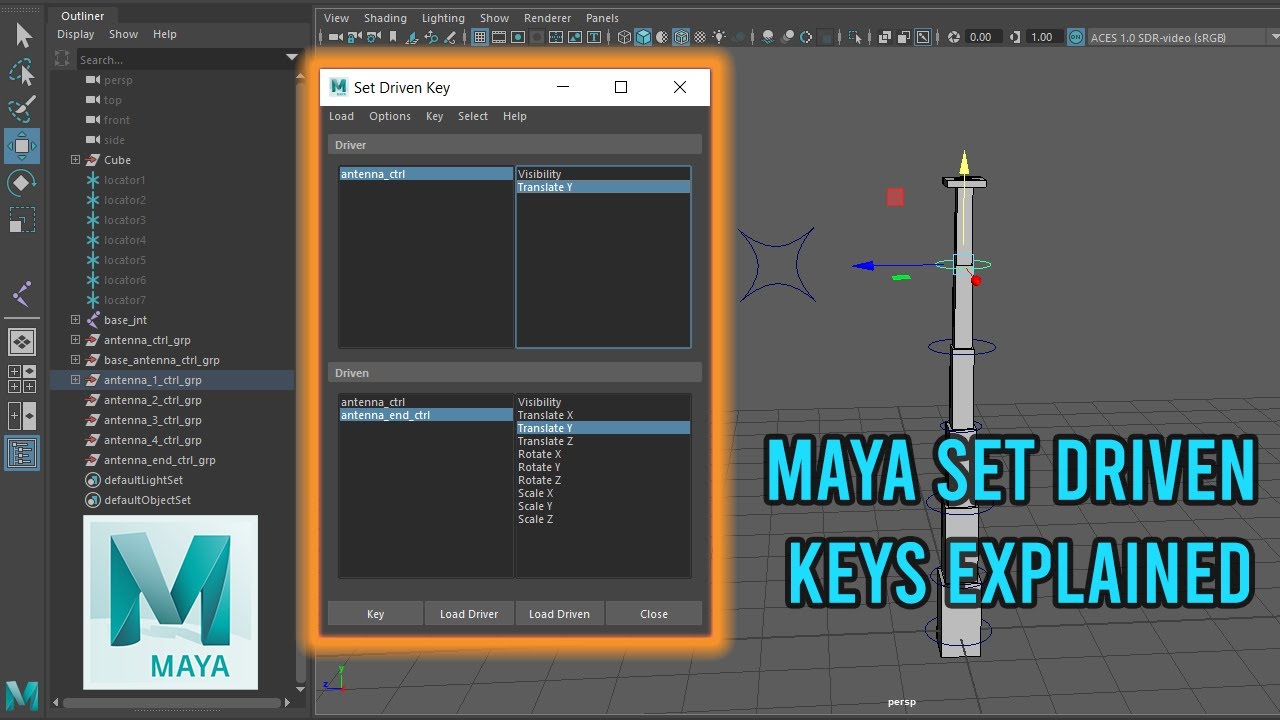Click the Image Plane icon

(x=411, y=37)
